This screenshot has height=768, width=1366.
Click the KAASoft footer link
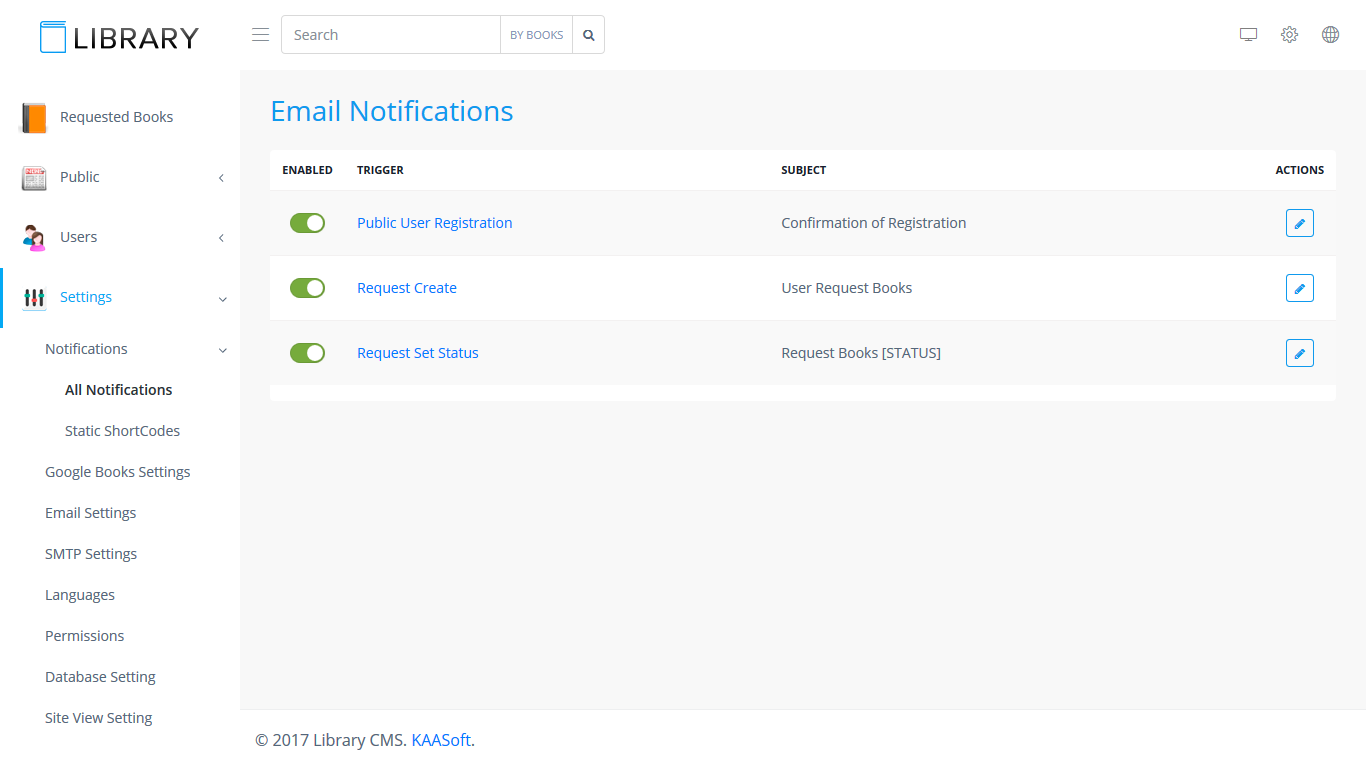[441, 740]
